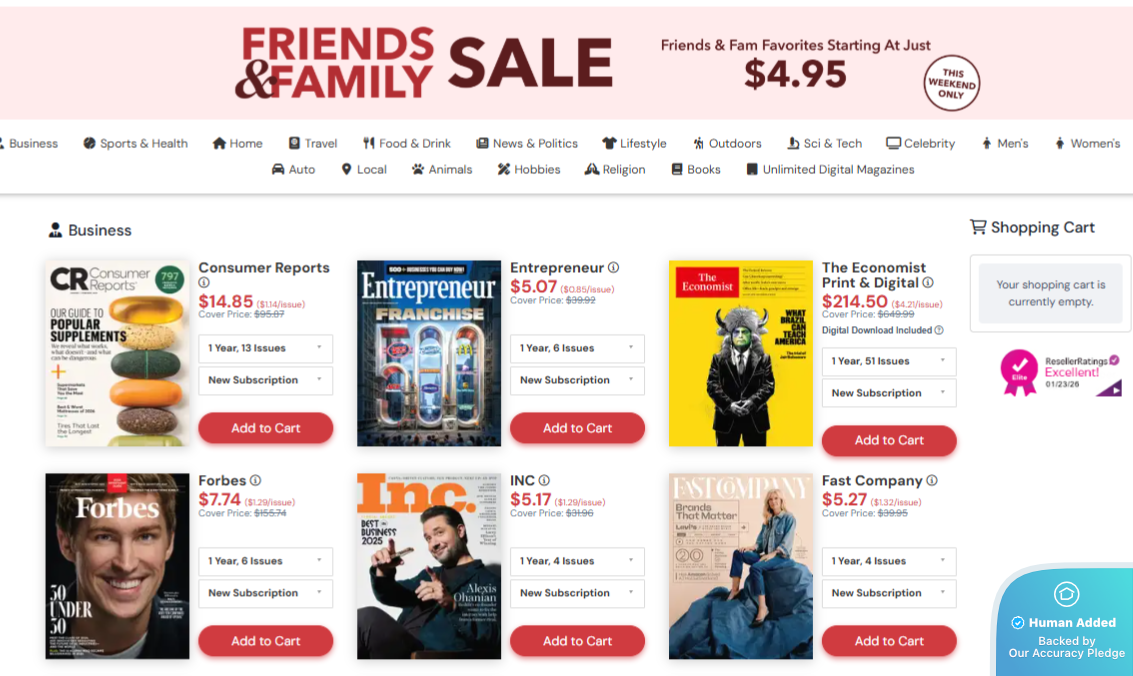The width and height of the screenshot is (1133, 676).
Task: Expand Entrepreneur New Subscription dropdown
Action: click(577, 380)
